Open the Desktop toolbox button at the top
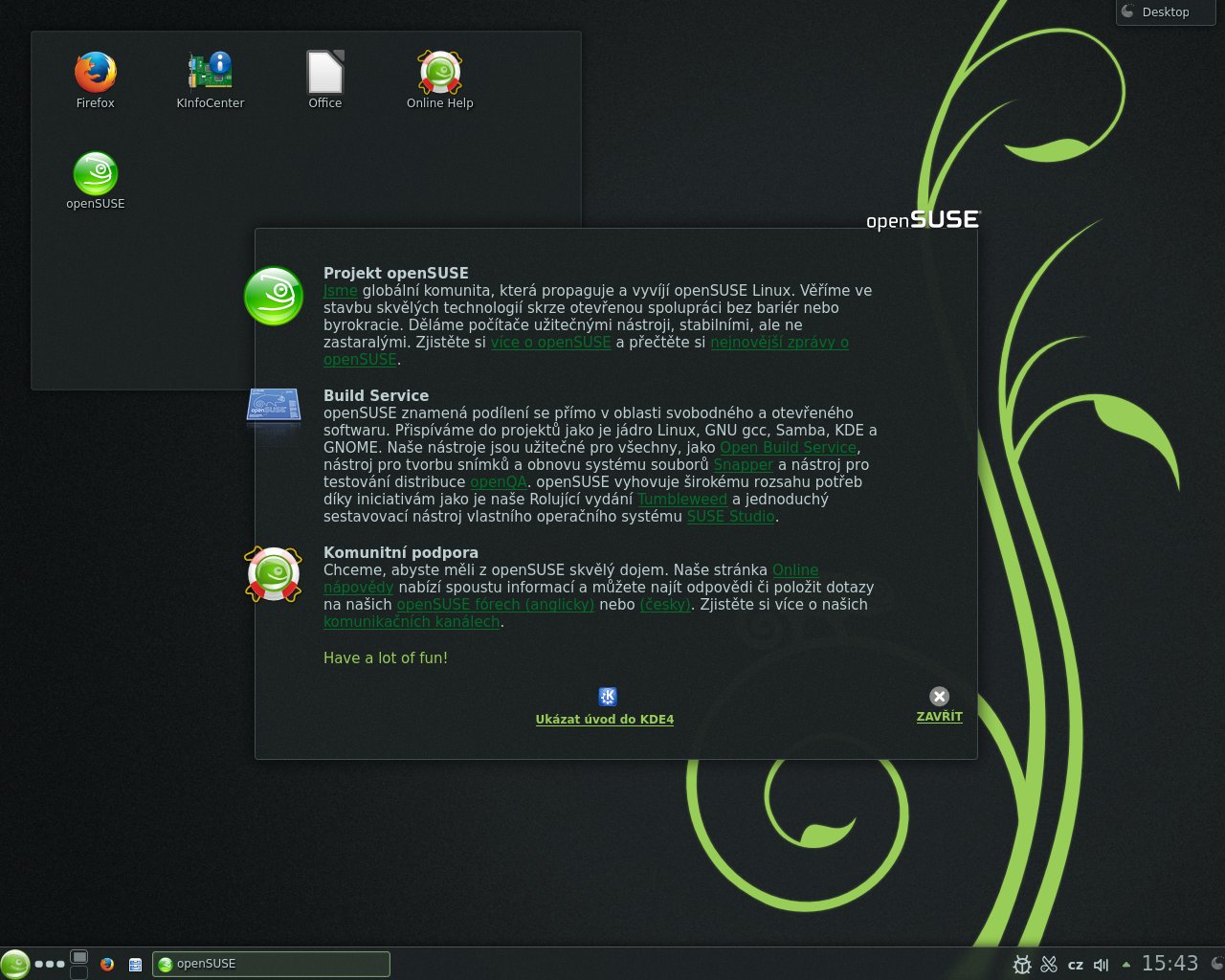This screenshot has height=980, width=1225. pyautogui.click(x=1166, y=12)
